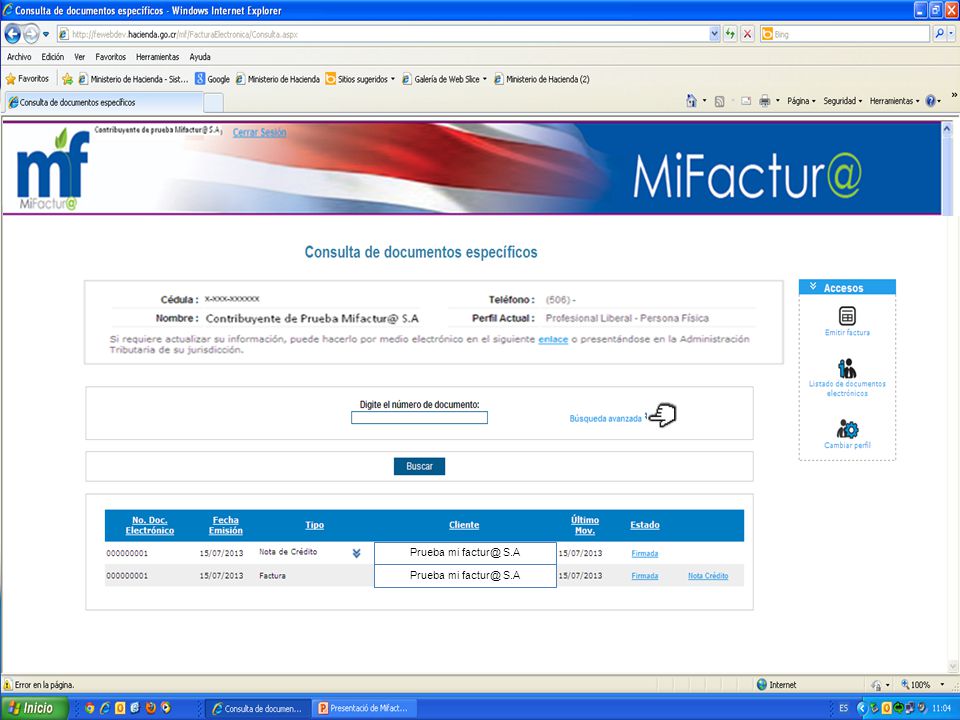Click the Buscar button
The width and height of the screenshot is (960, 720).
[x=419, y=467]
